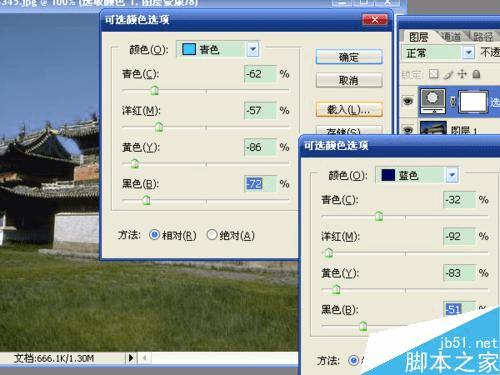500x375 pixels.
Task: Click the horizontal scrollbar left arrow
Action: tap(144, 358)
